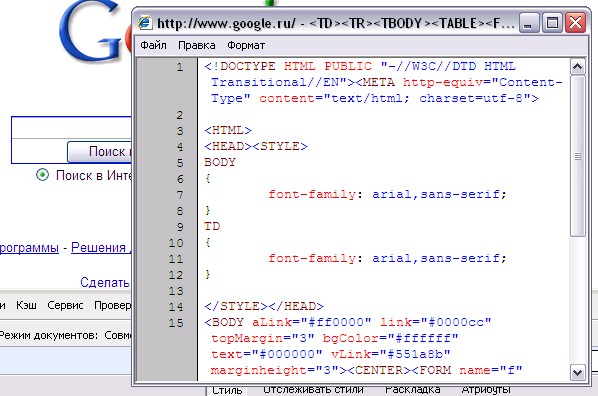Click the marginheight="3" attribute
598x396 pixels.
[275, 370]
